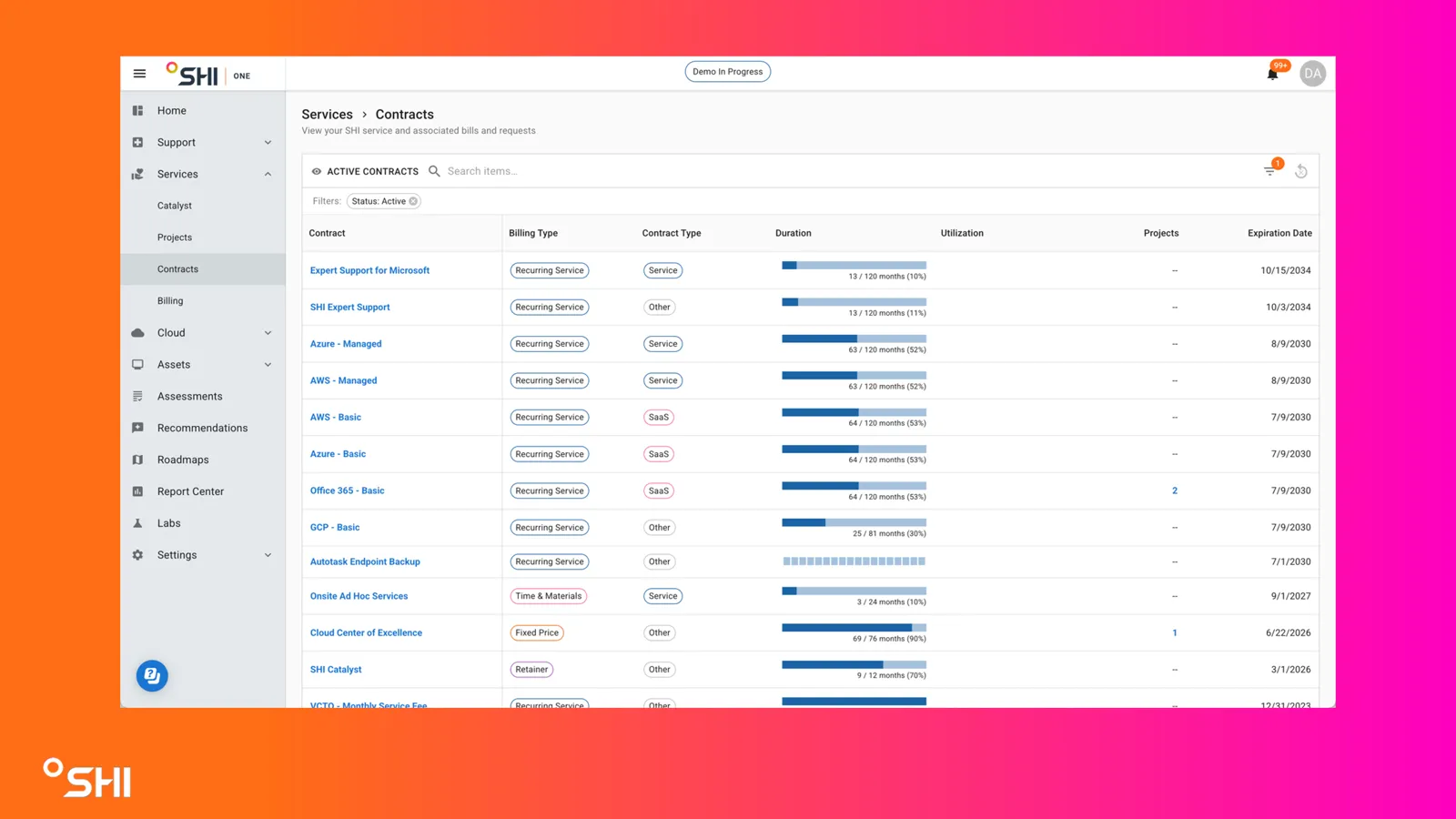Expand the Assets menu chevron

[268, 365]
